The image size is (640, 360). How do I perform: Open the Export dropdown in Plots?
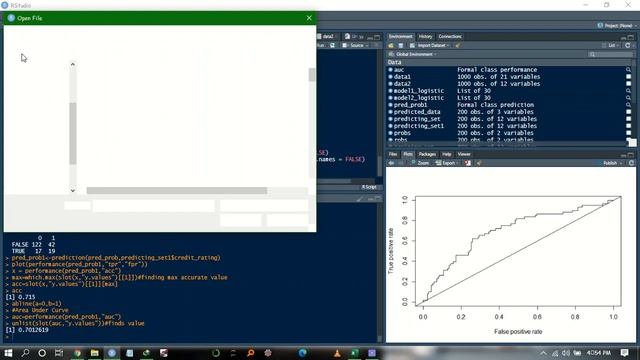coord(447,163)
